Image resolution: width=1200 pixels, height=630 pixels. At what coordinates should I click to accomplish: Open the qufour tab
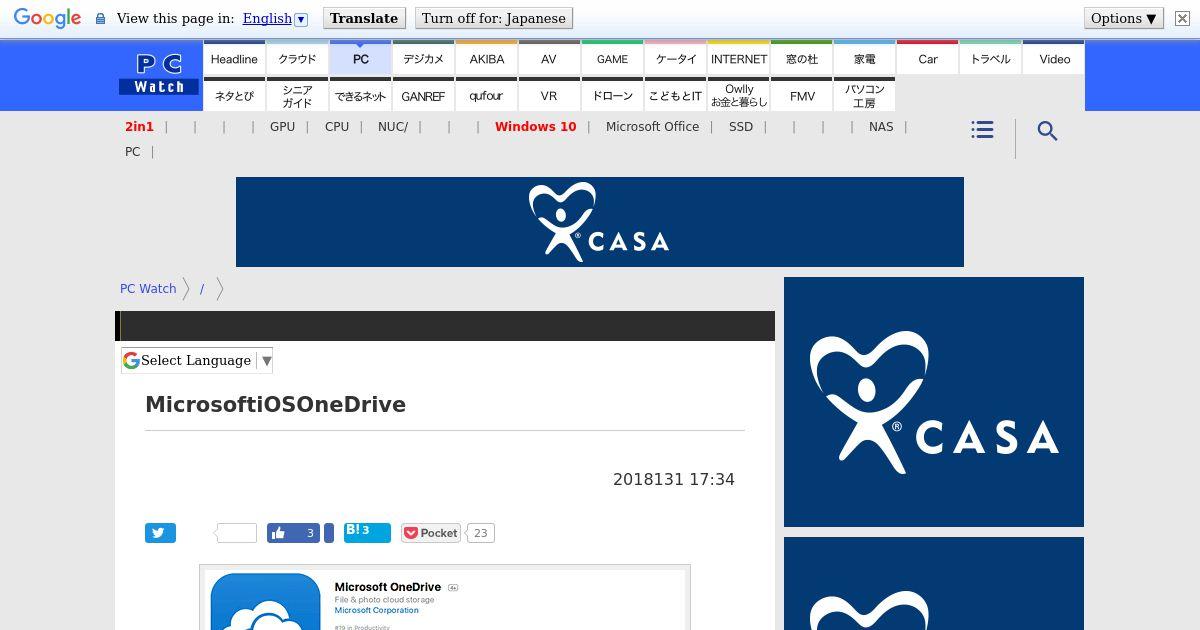[486, 96]
